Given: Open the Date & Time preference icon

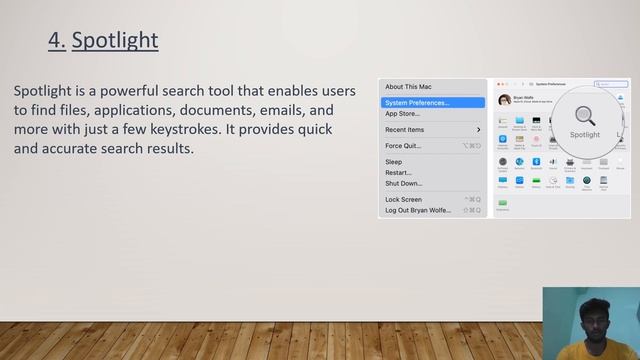Looking at the screenshot, I should point(553,180).
